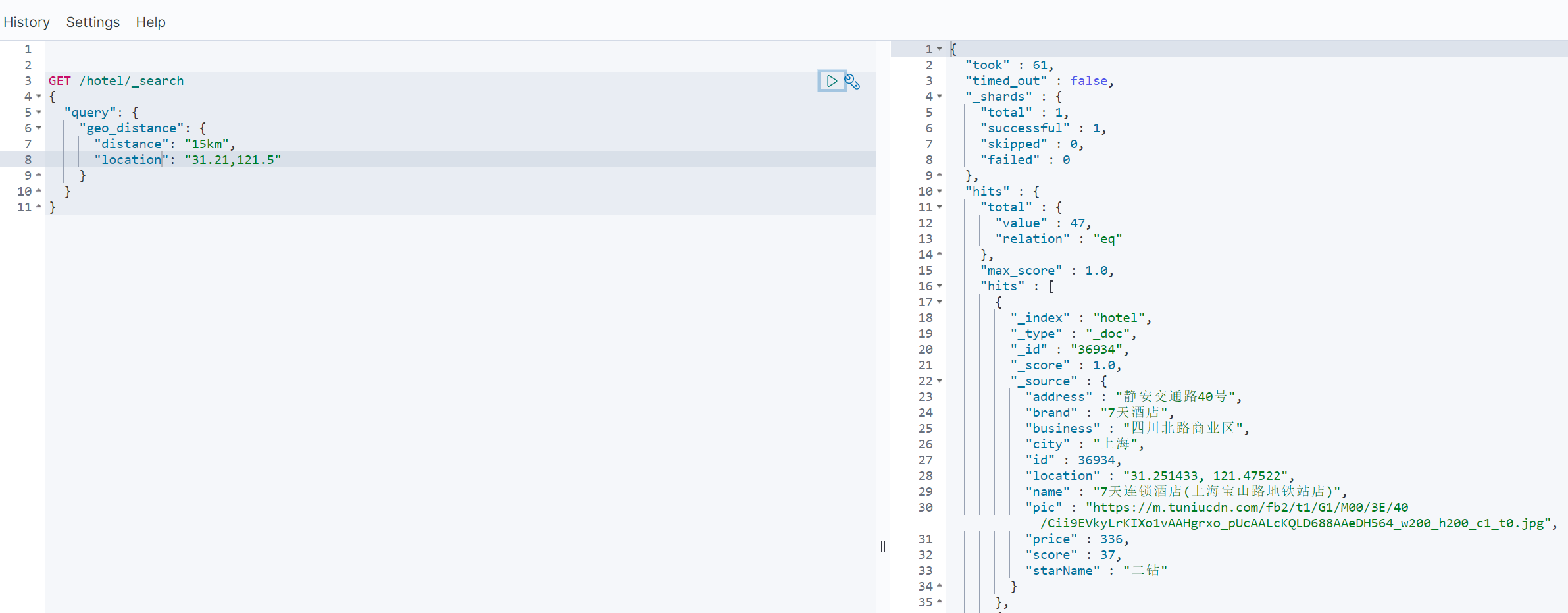Click the "_index" : "hotel" line

(1080, 317)
